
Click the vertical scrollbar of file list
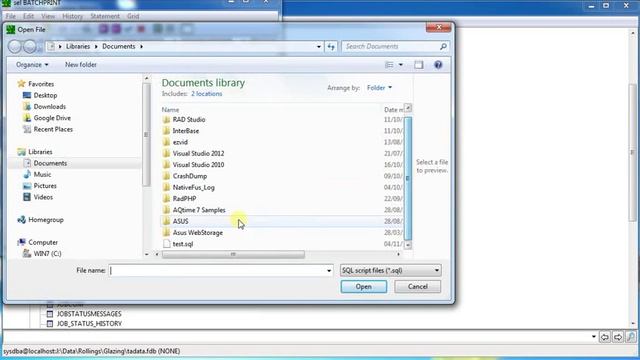tap(407, 178)
